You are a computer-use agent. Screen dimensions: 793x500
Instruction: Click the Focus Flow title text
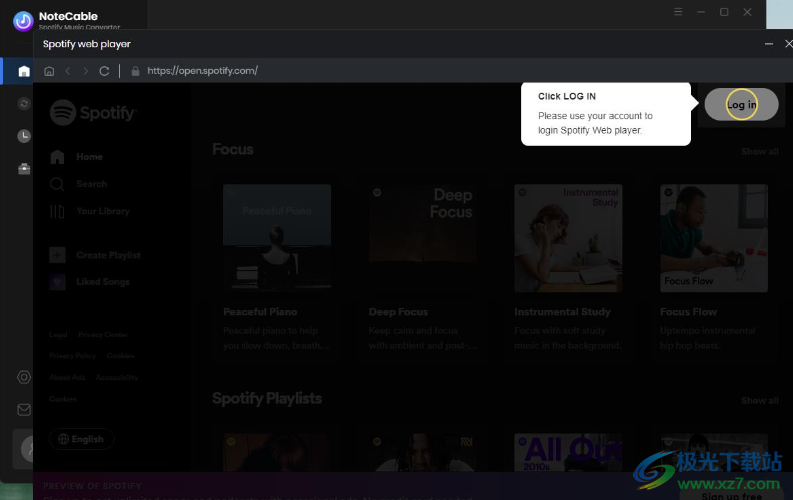tap(688, 312)
